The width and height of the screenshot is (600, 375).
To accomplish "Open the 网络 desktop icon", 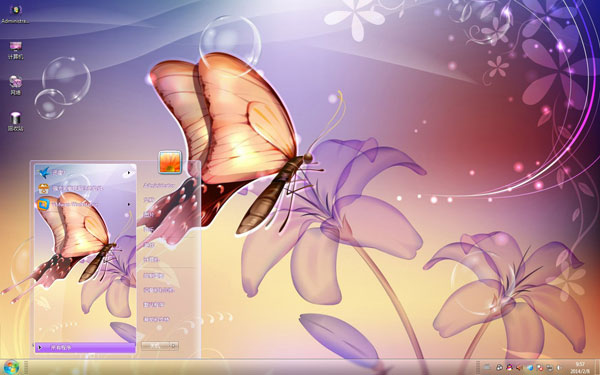I will [16, 85].
